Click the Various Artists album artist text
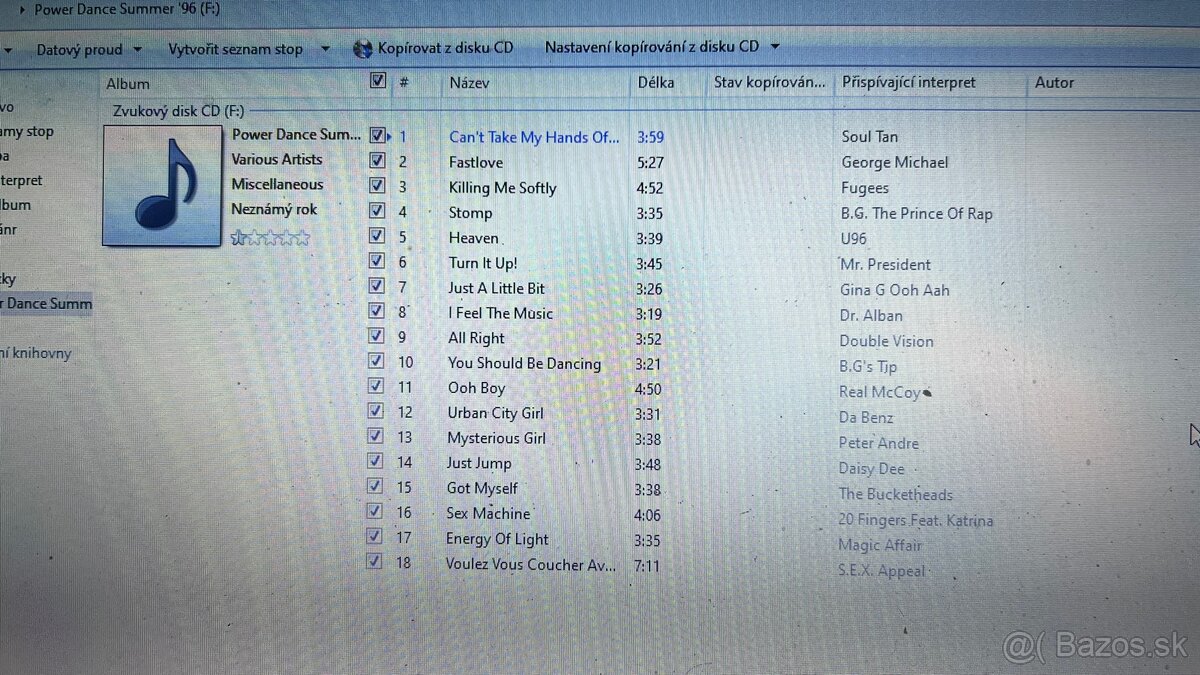Screen dimensions: 1200x675 pos(277,159)
